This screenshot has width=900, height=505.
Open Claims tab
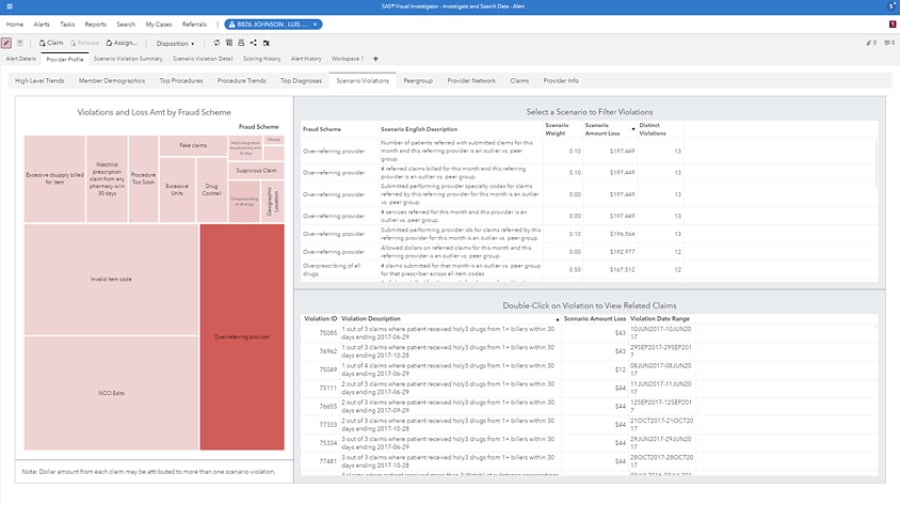[x=519, y=81]
